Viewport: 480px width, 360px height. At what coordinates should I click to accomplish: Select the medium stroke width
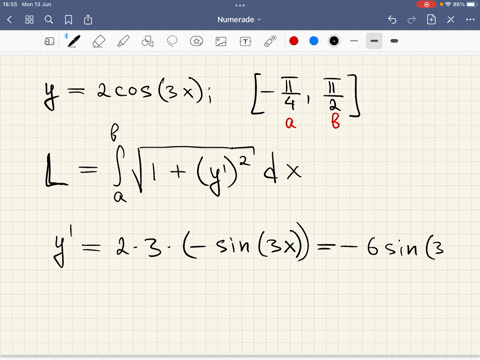374,41
